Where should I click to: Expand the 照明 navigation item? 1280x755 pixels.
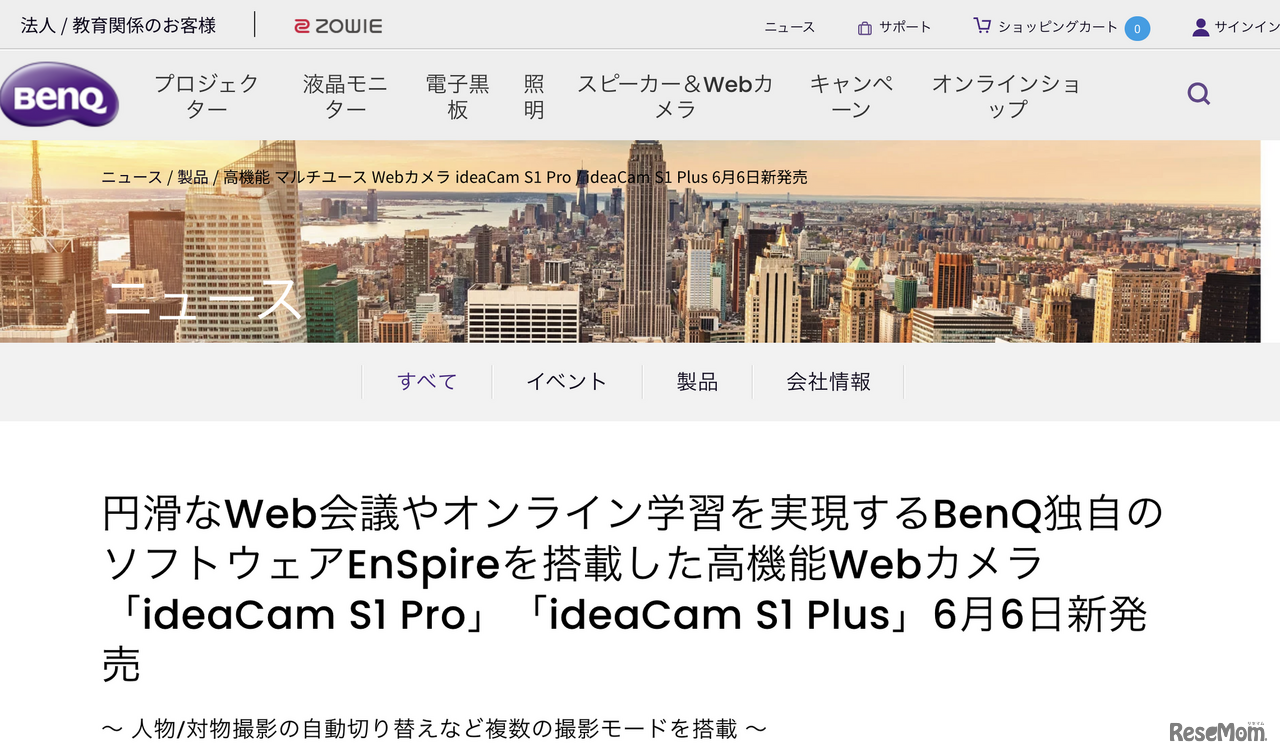534,97
